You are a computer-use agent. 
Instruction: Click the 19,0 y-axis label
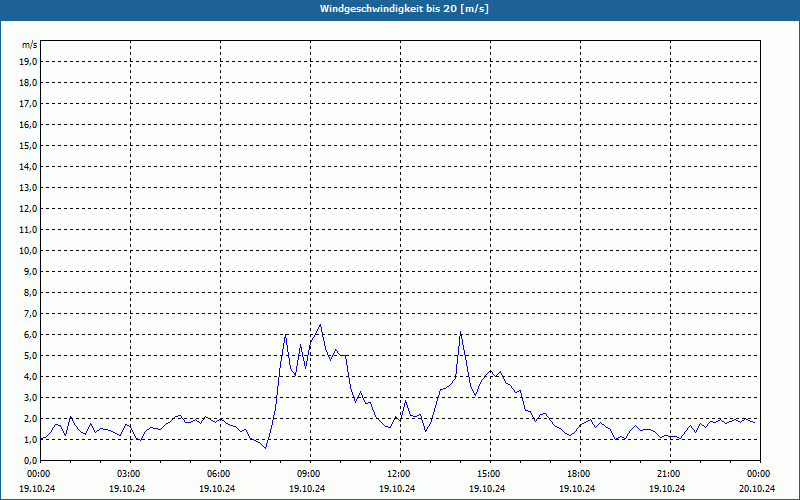[x=27, y=62]
